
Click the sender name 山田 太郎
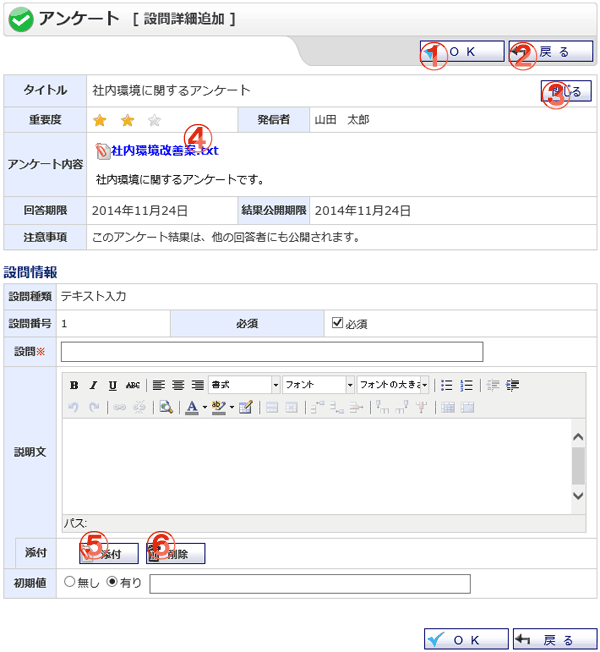coord(342,120)
